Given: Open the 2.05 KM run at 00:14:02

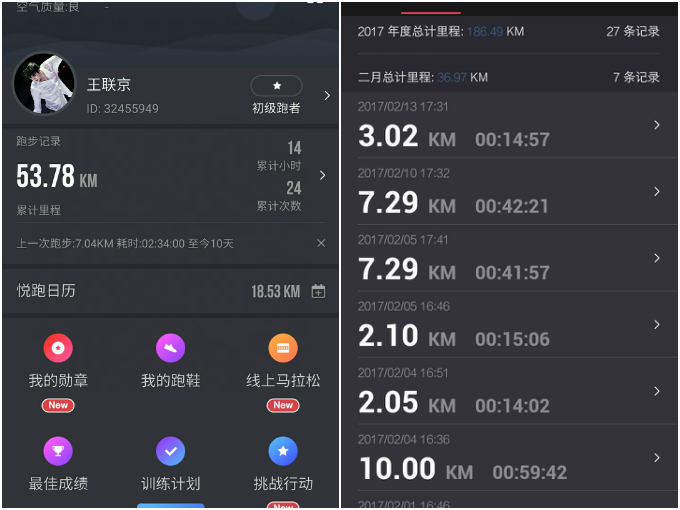Looking at the screenshot, I should click(x=509, y=391).
